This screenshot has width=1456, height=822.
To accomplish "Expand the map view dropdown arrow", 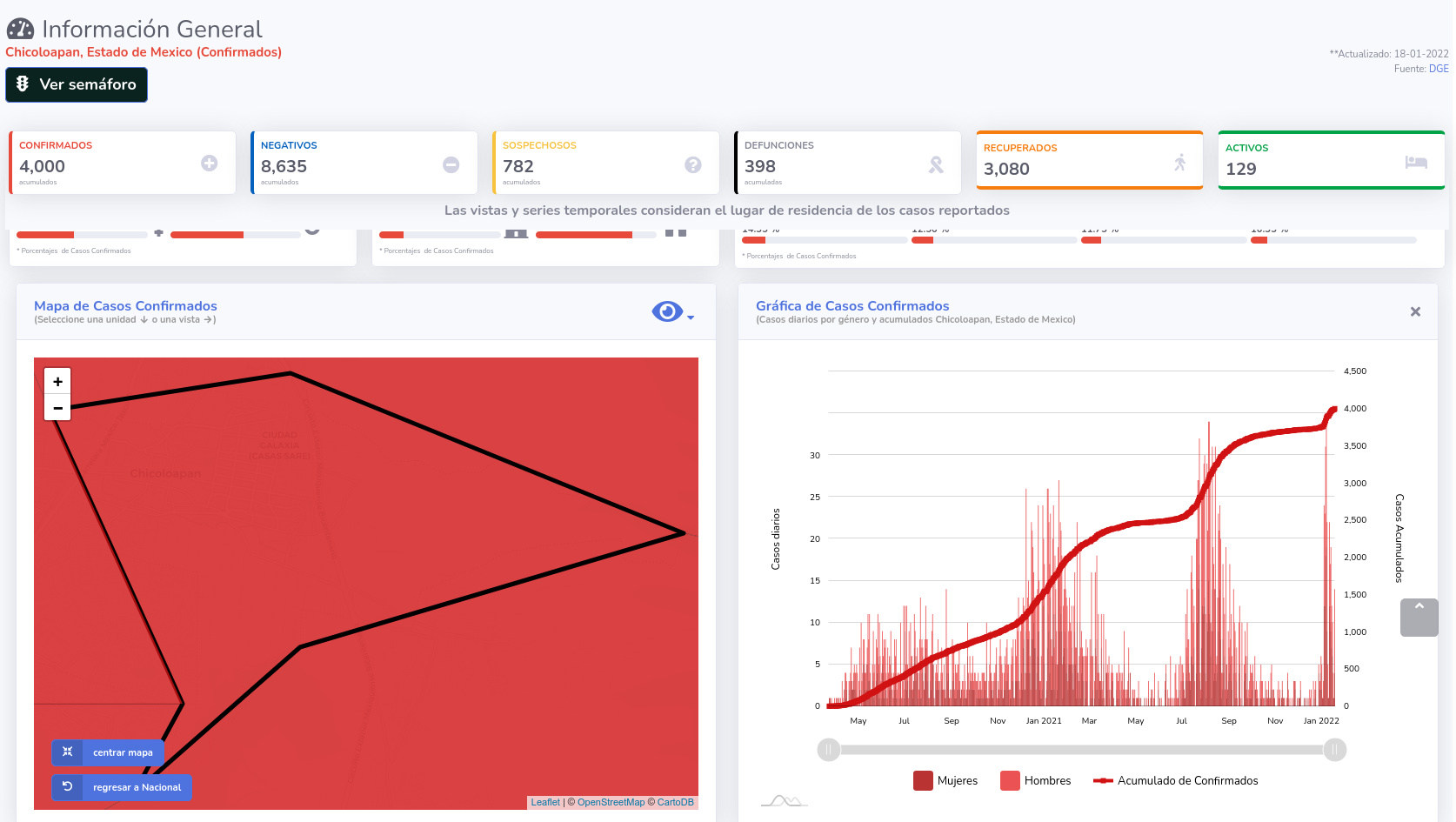I will pos(691,317).
